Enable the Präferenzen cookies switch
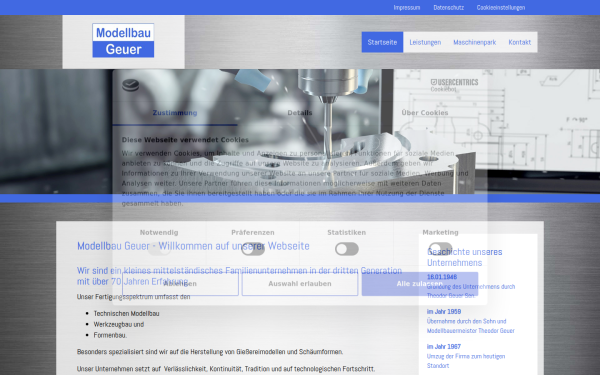Viewport: 600px width, 375px height. pyautogui.click(x=253, y=249)
